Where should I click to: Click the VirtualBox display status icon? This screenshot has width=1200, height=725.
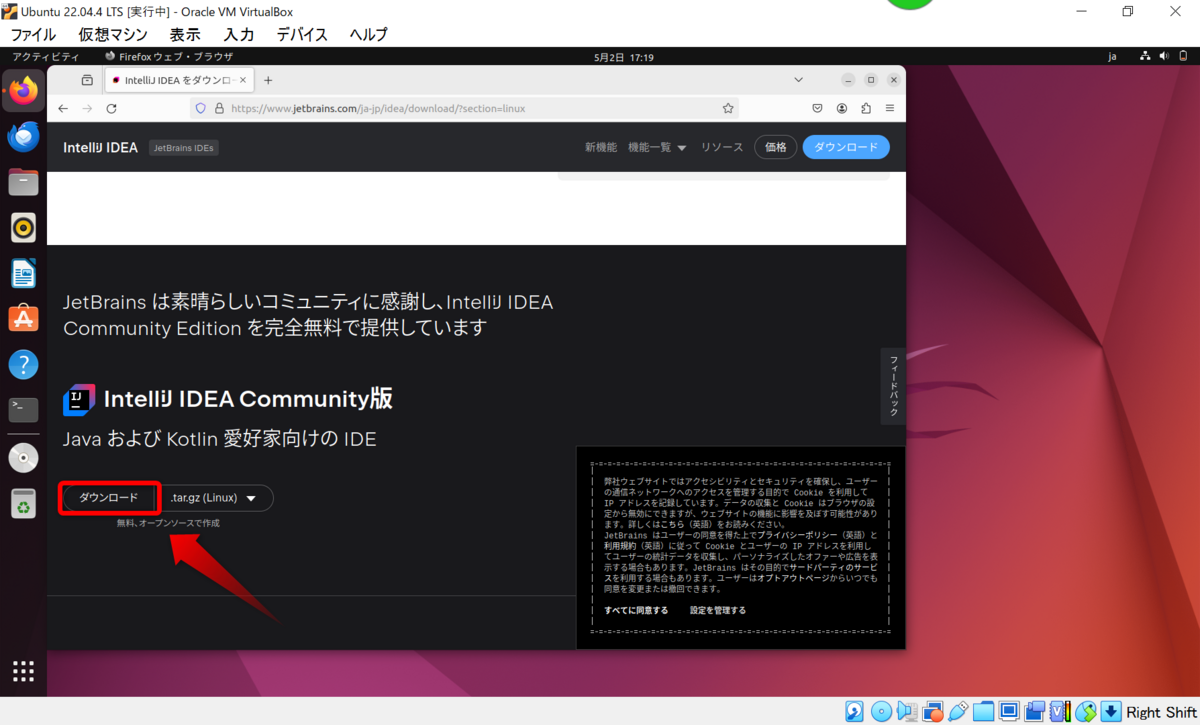click(1009, 711)
